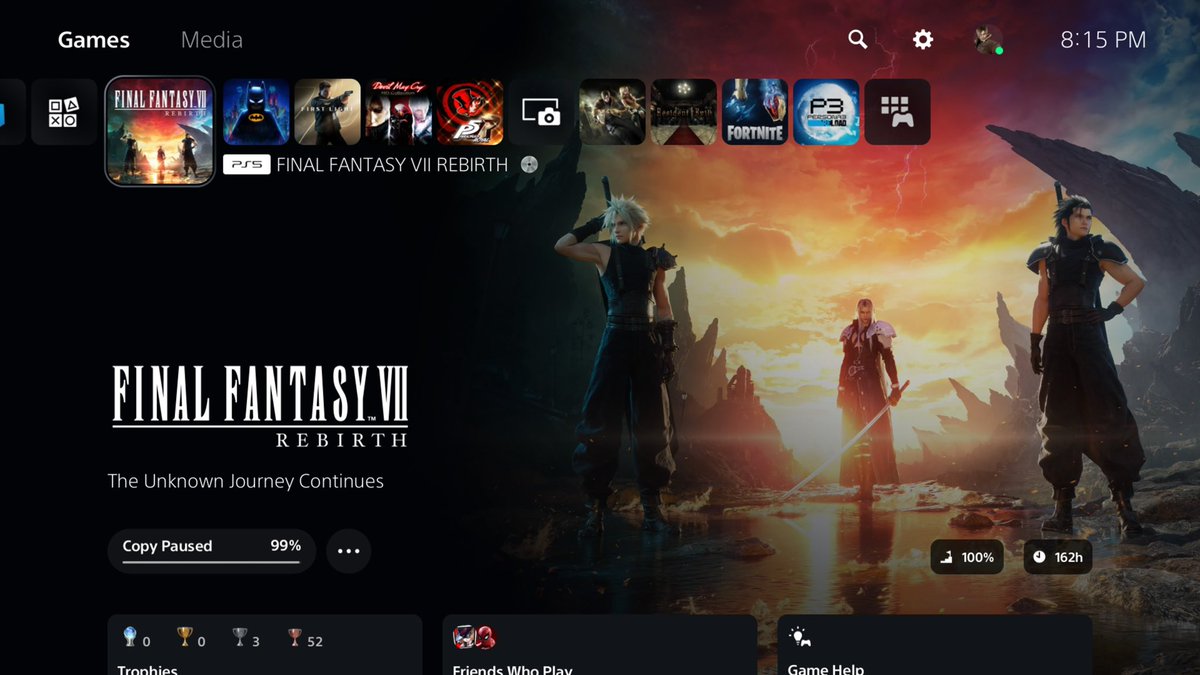The width and height of the screenshot is (1200, 675).
Task: Click 'The Unknown Journey Continues' tagline
Action: (x=246, y=481)
